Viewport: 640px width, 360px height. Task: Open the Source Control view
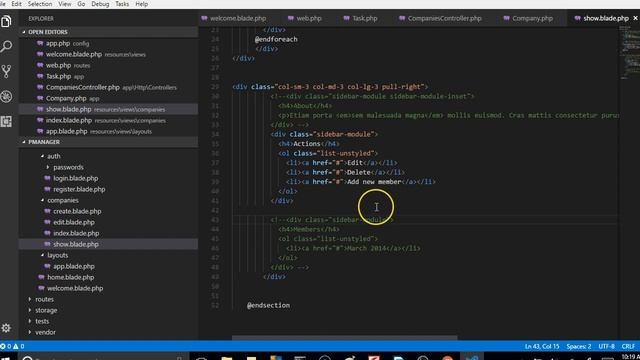pos(6,71)
